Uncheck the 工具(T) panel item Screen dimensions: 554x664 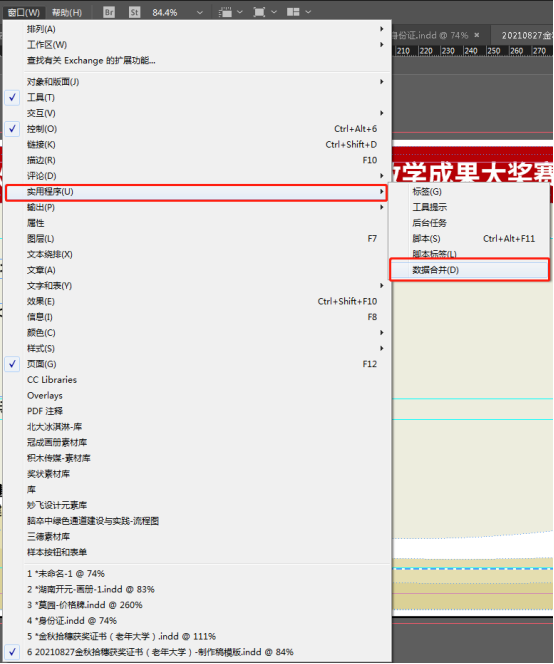(197, 97)
